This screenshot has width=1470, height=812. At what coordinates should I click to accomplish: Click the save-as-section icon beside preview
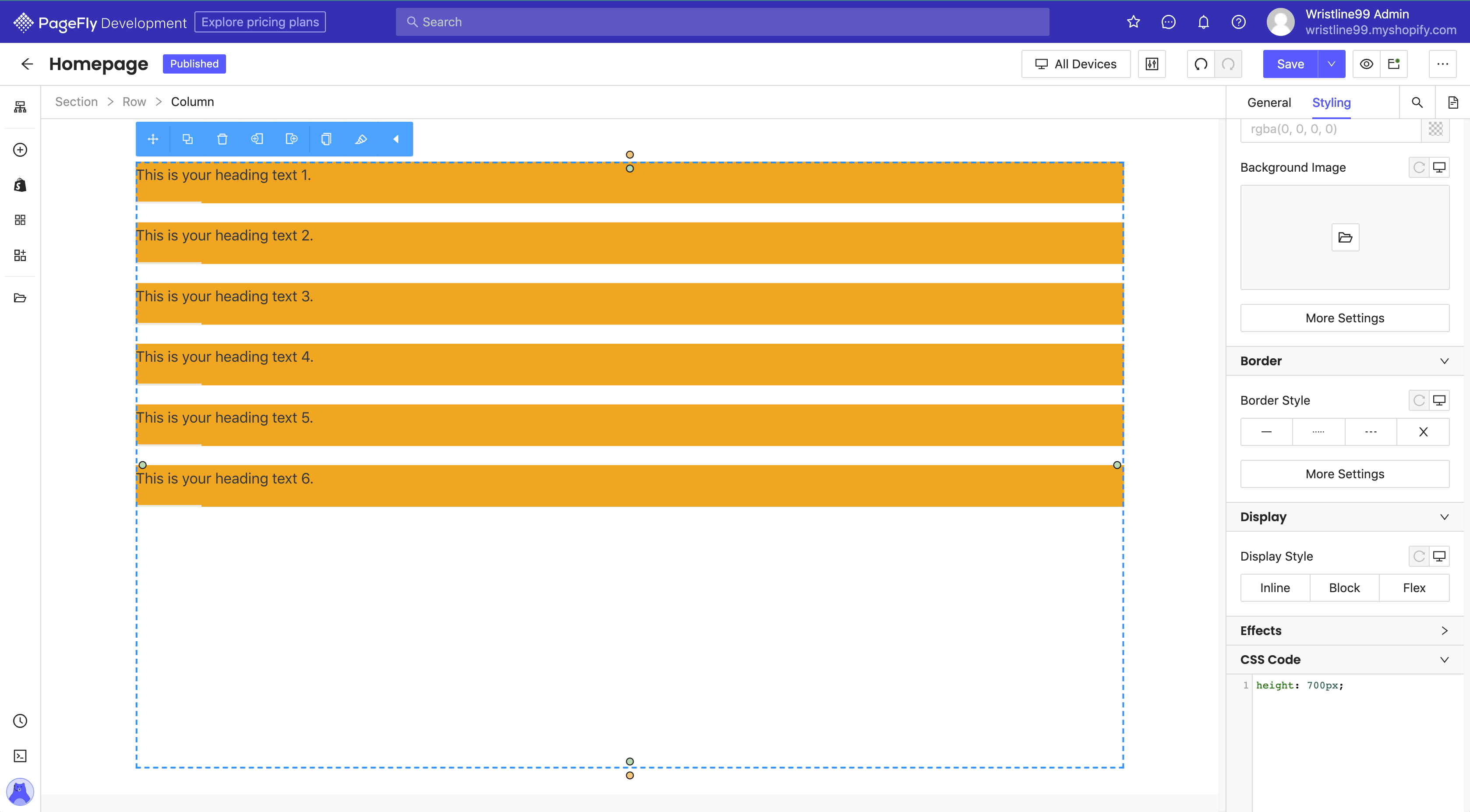pos(1394,64)
